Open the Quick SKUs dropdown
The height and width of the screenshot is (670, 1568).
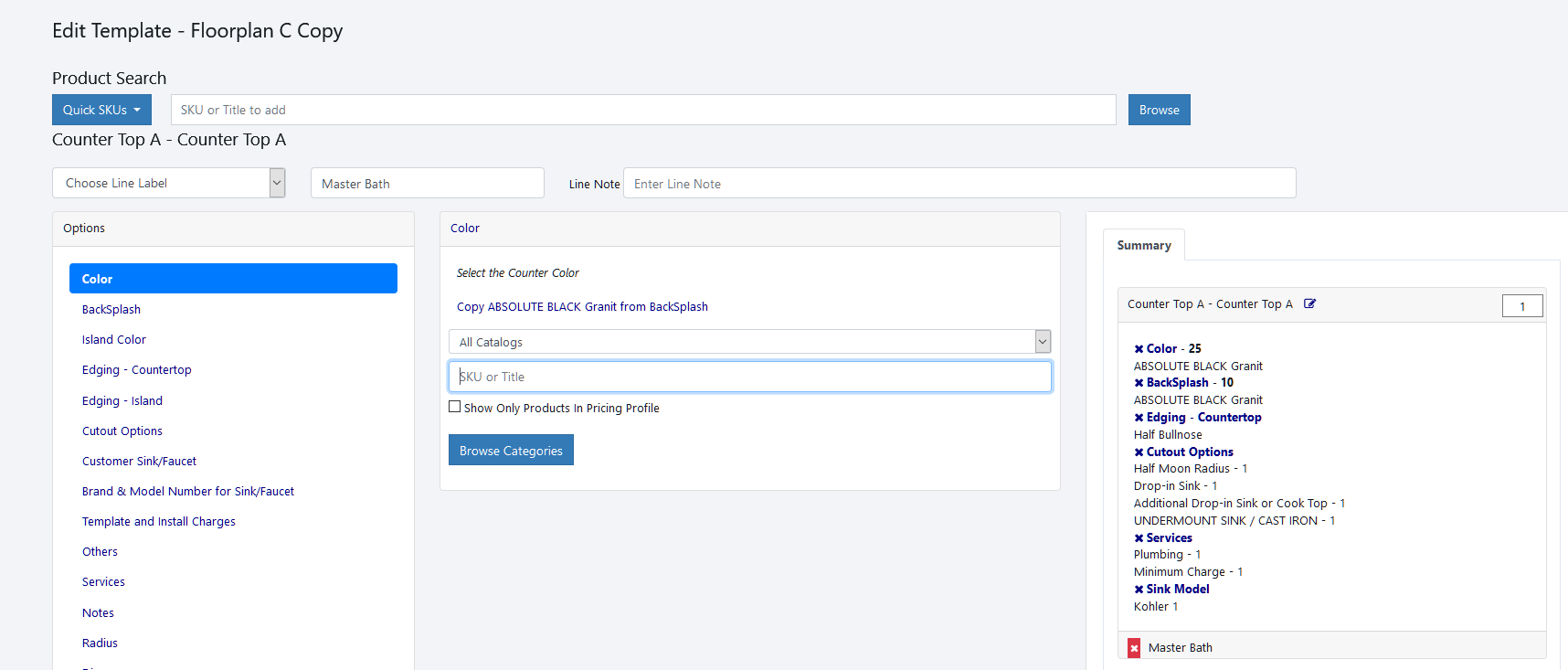pos(101,110)
